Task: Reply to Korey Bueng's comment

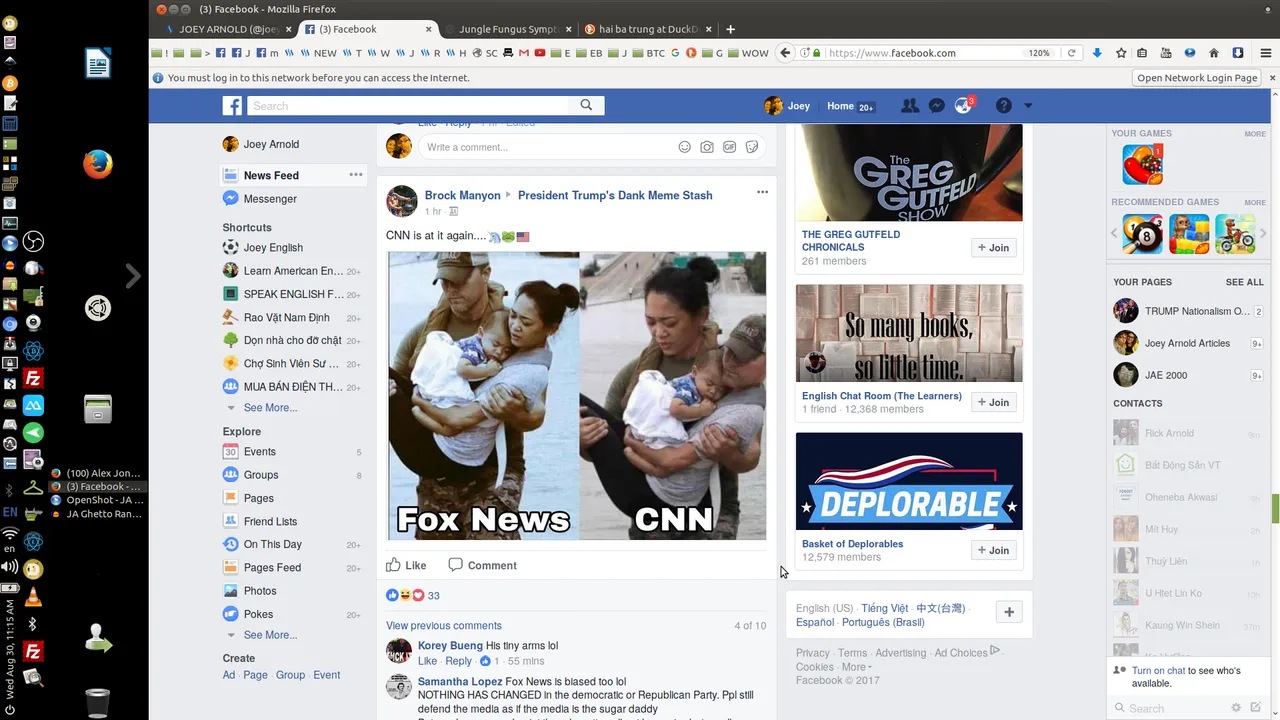Action: (x=458, y=661)
